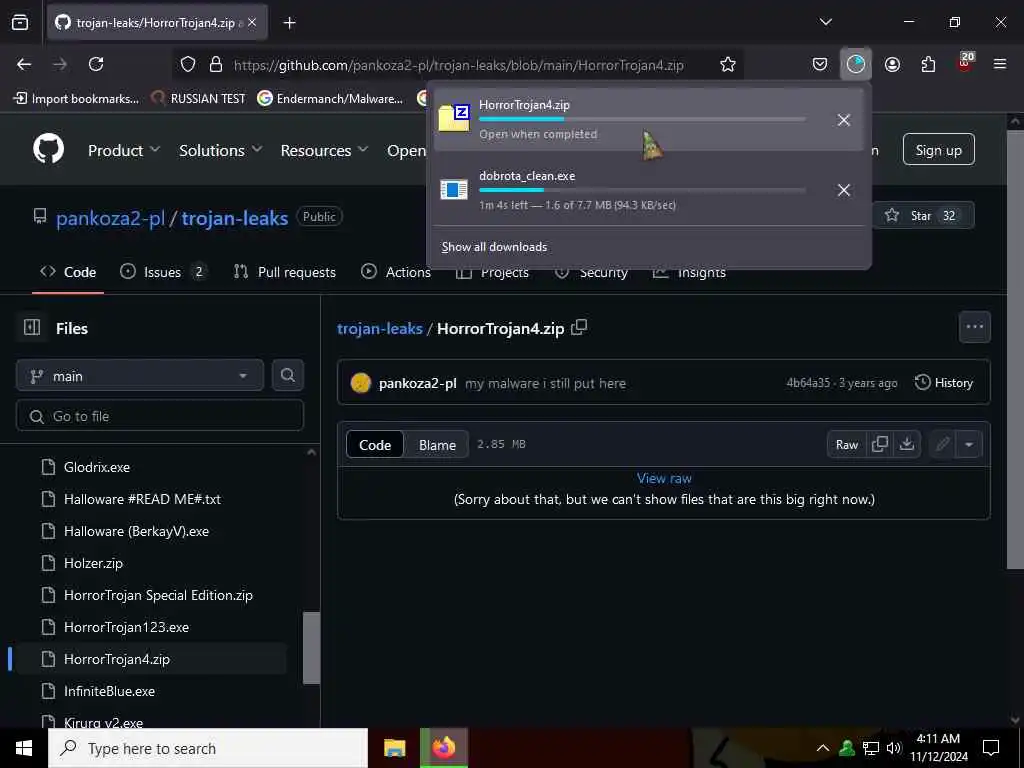Open the notification center icon
Image resolution: width=1024 pixels, height=768 pixels.
click(991, 748)
